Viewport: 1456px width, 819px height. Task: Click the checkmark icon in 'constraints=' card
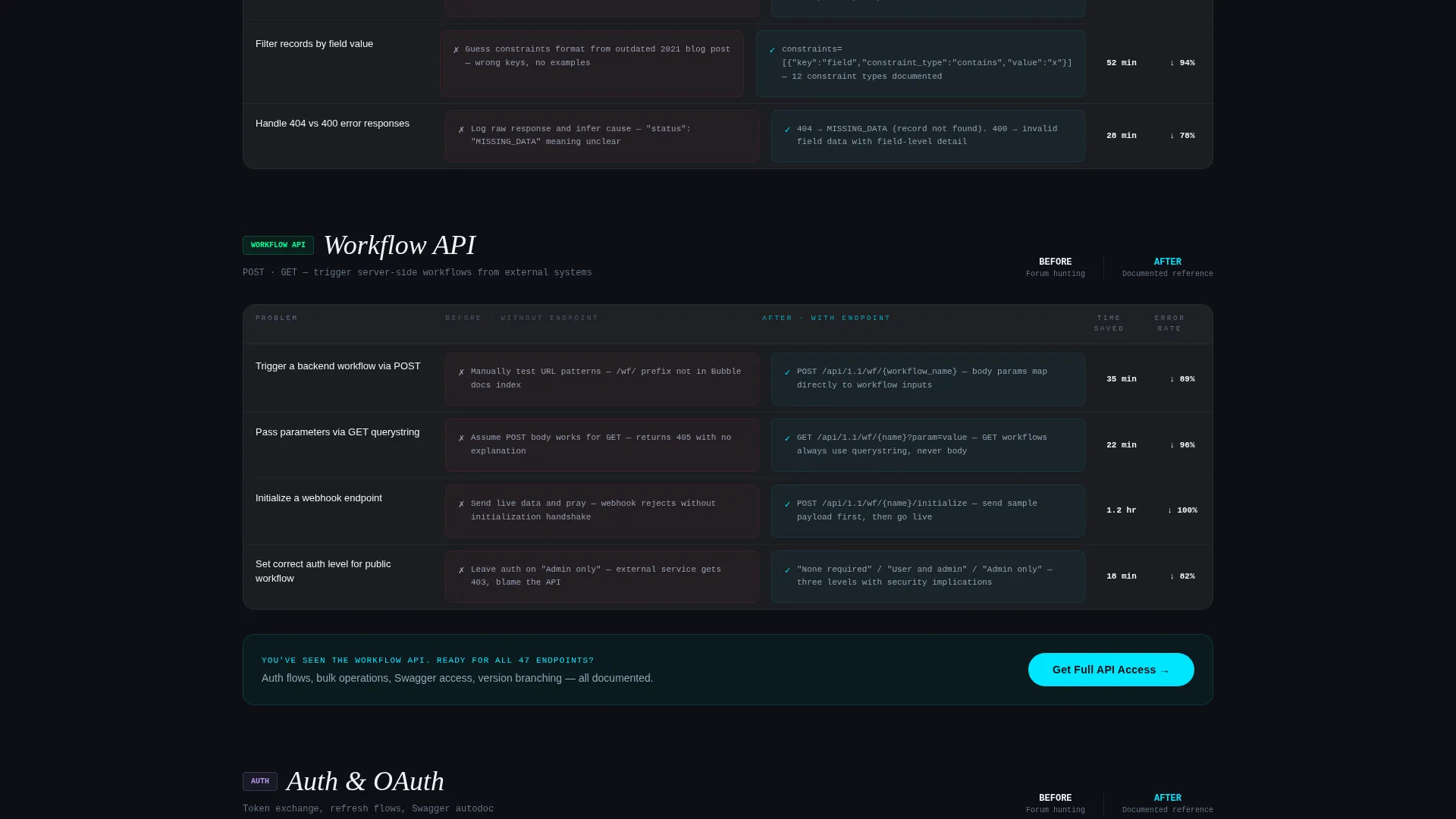(772, 50)
